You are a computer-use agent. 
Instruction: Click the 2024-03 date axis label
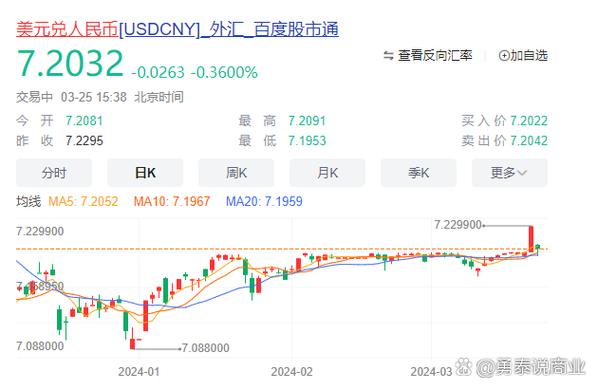point(431,371)
